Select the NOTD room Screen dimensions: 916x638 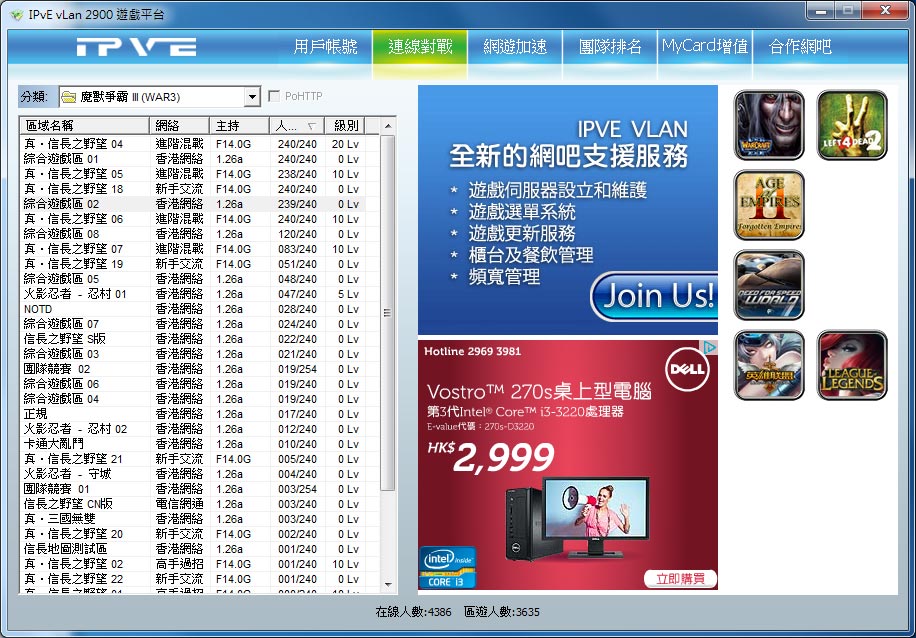192,309
